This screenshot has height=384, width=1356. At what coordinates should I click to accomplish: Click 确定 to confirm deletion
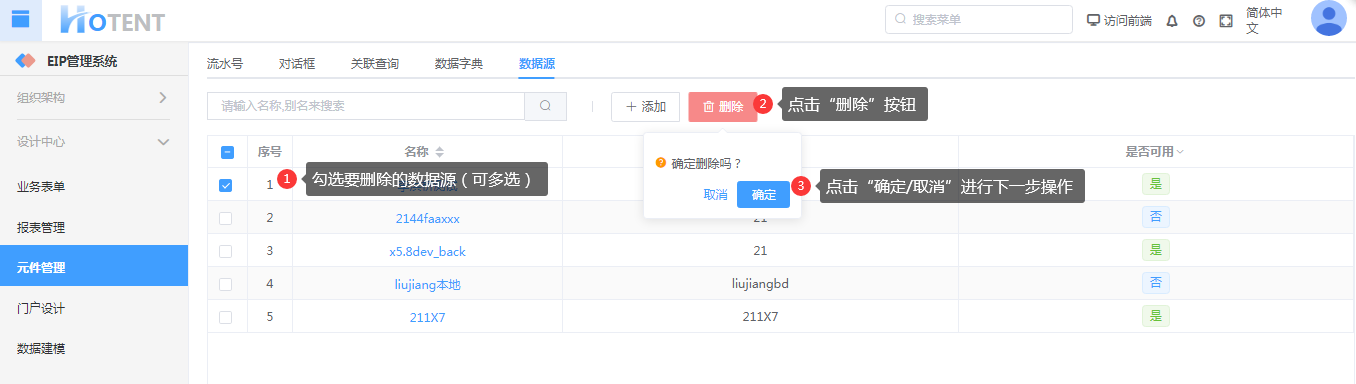coord(763,195)
